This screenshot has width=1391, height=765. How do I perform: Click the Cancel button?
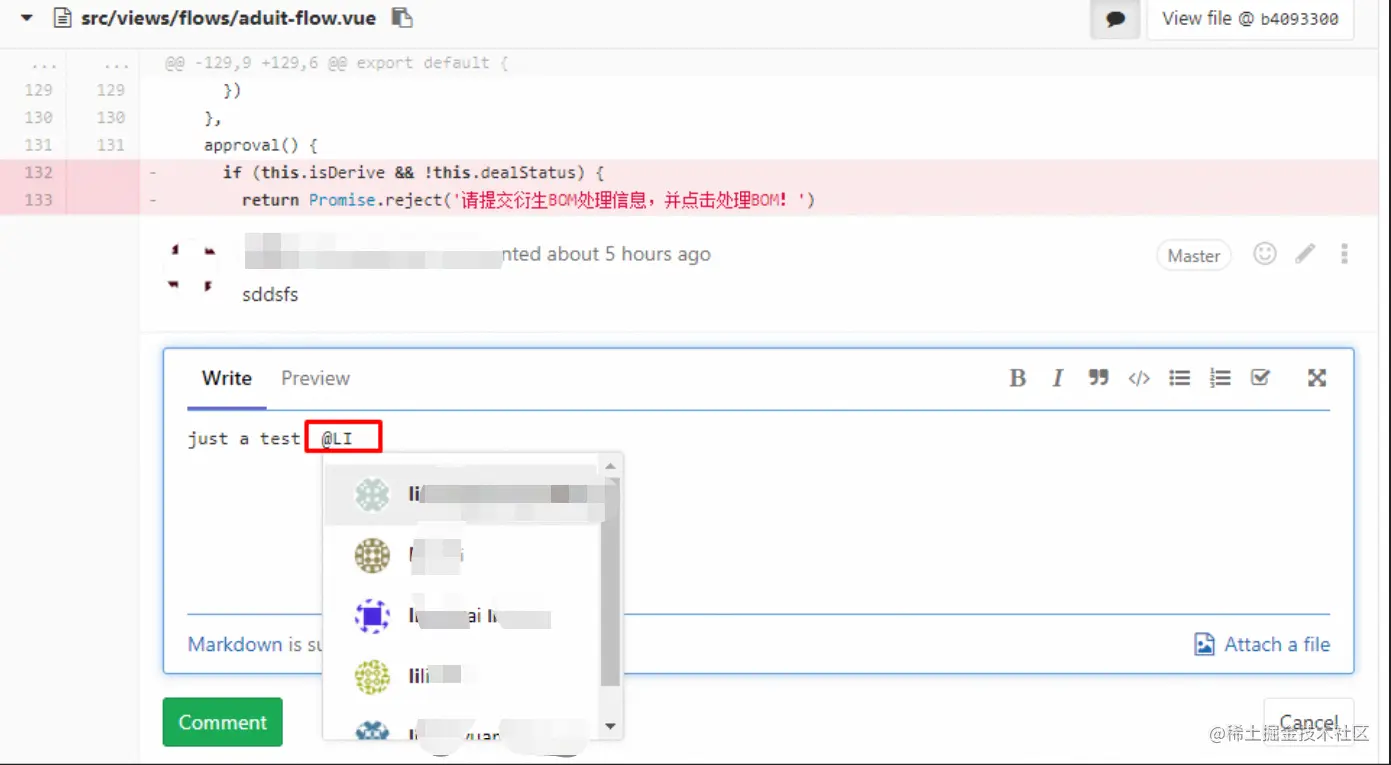point(1308,722)
